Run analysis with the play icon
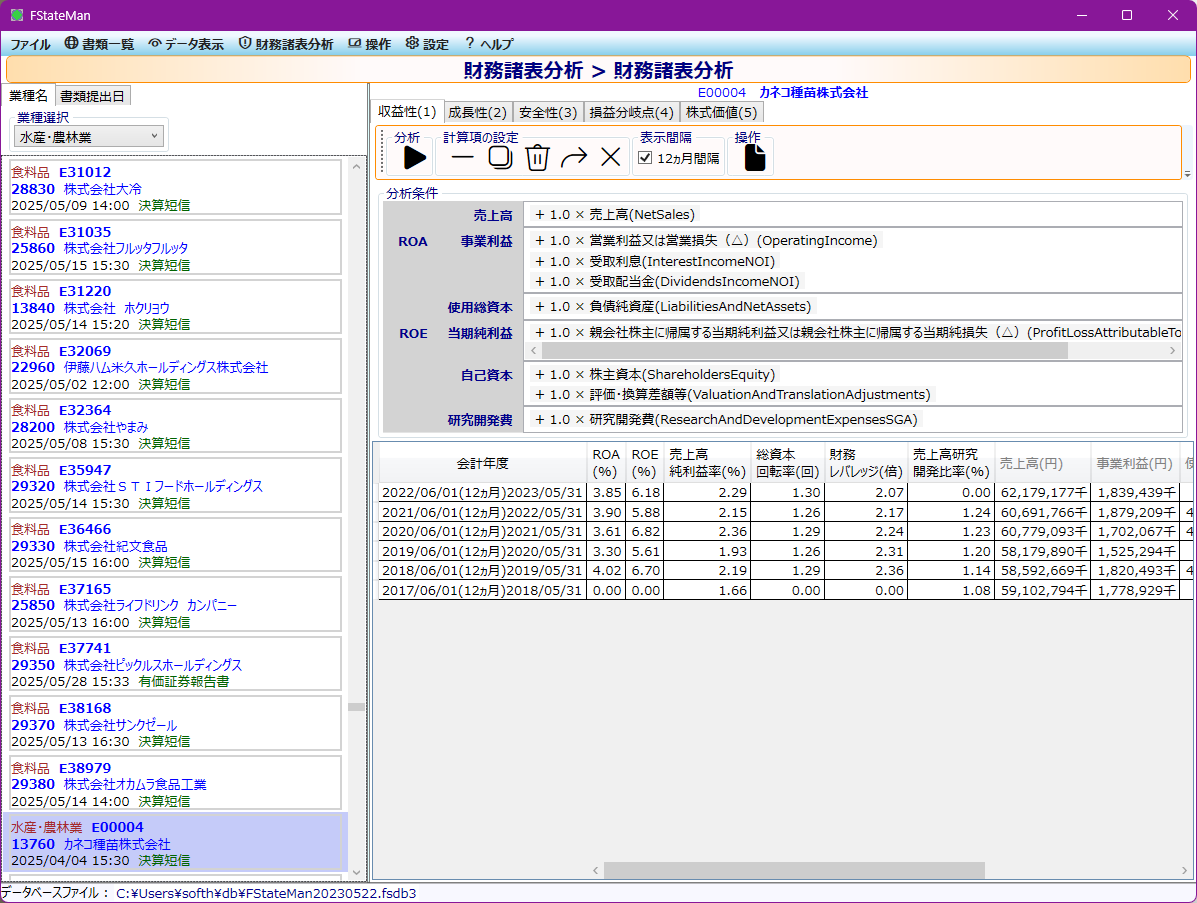1197x903 pixels. [x=415, y=158]
